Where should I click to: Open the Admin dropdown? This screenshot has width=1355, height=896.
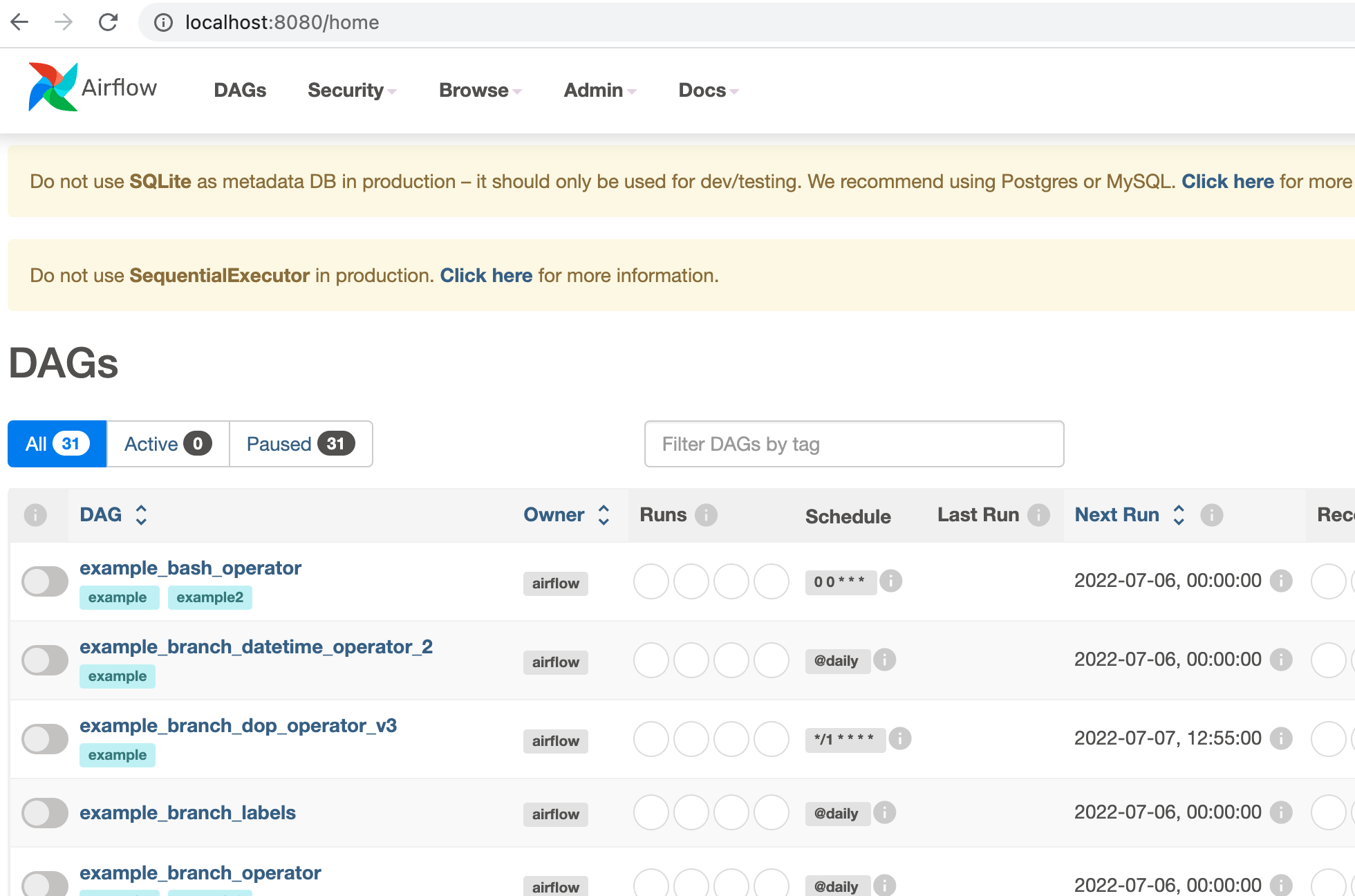pos(599,91)
